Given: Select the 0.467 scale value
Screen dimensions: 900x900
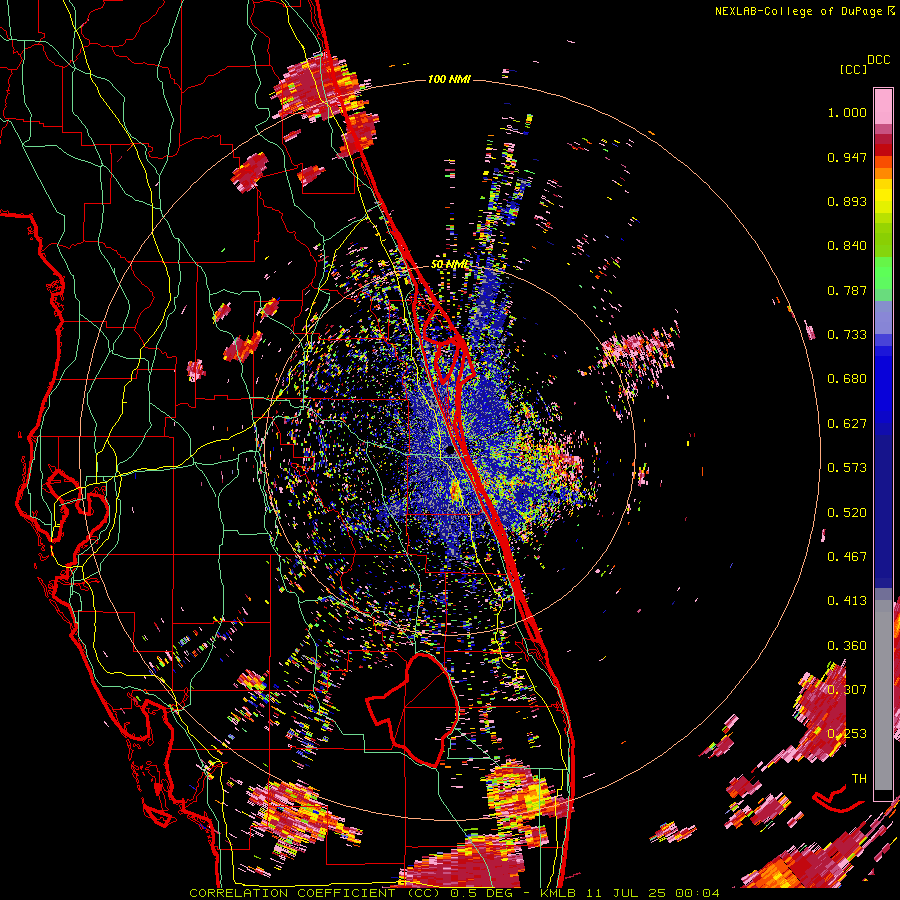Looking at the screenshot, I should point(847,557).
